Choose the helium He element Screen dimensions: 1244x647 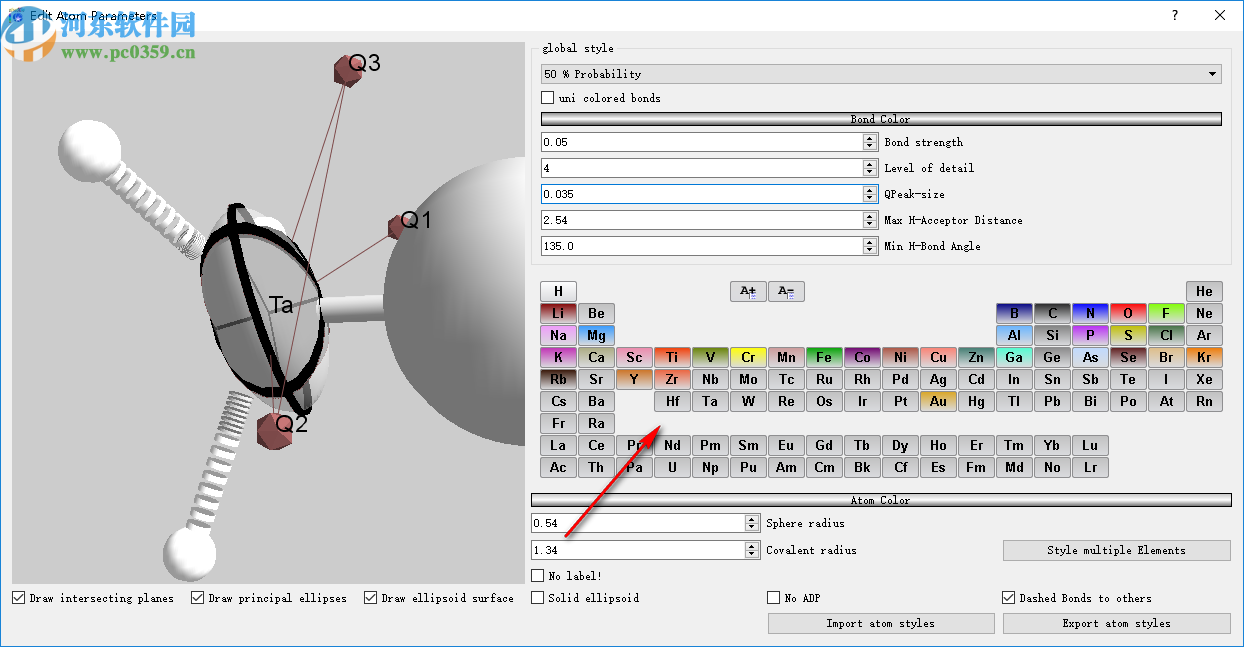1204,291
